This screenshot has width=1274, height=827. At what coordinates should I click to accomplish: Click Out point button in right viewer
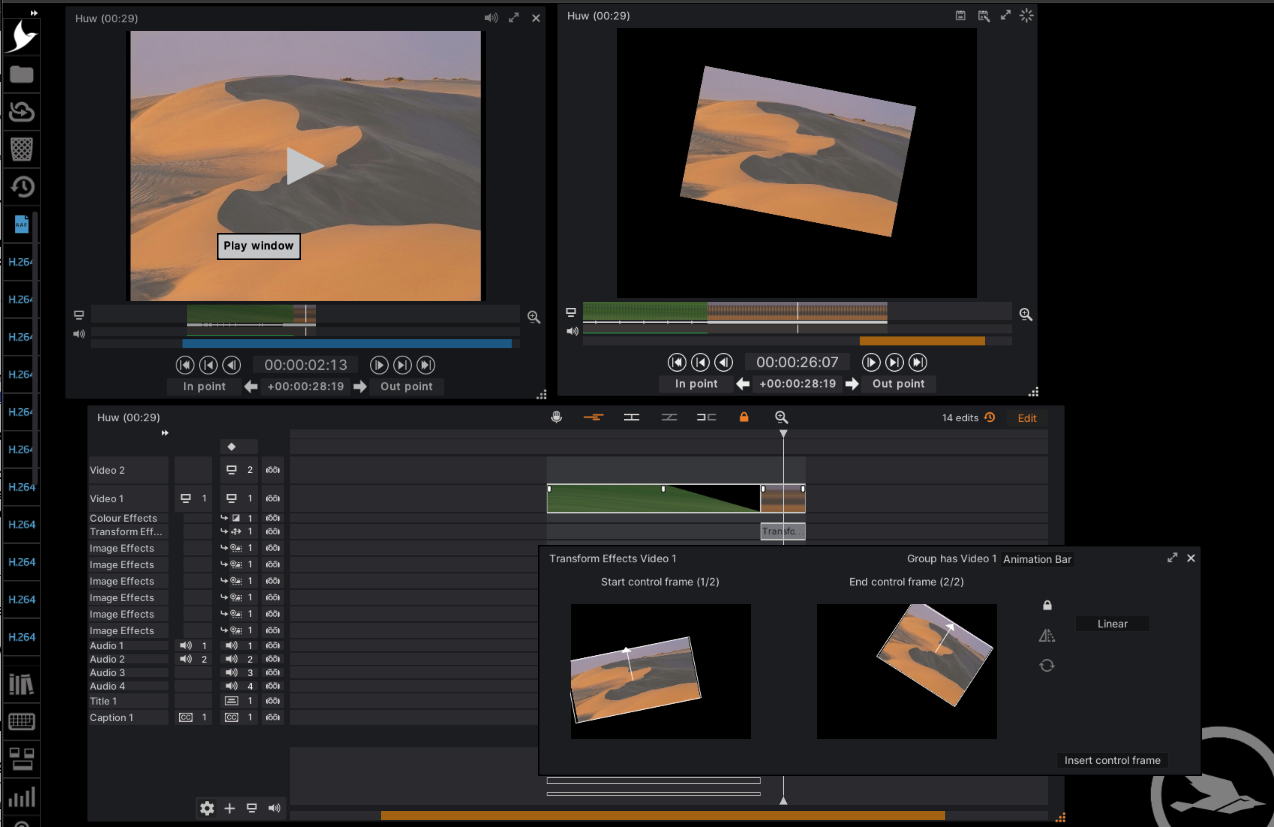click(898, 384)
